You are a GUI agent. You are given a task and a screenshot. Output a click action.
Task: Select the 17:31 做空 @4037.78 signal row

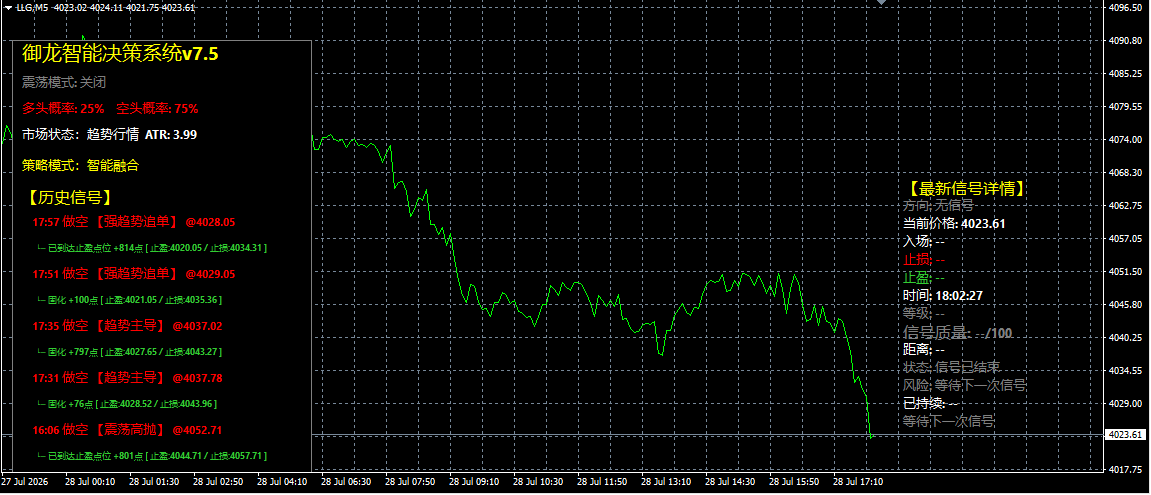pos(127,377)
